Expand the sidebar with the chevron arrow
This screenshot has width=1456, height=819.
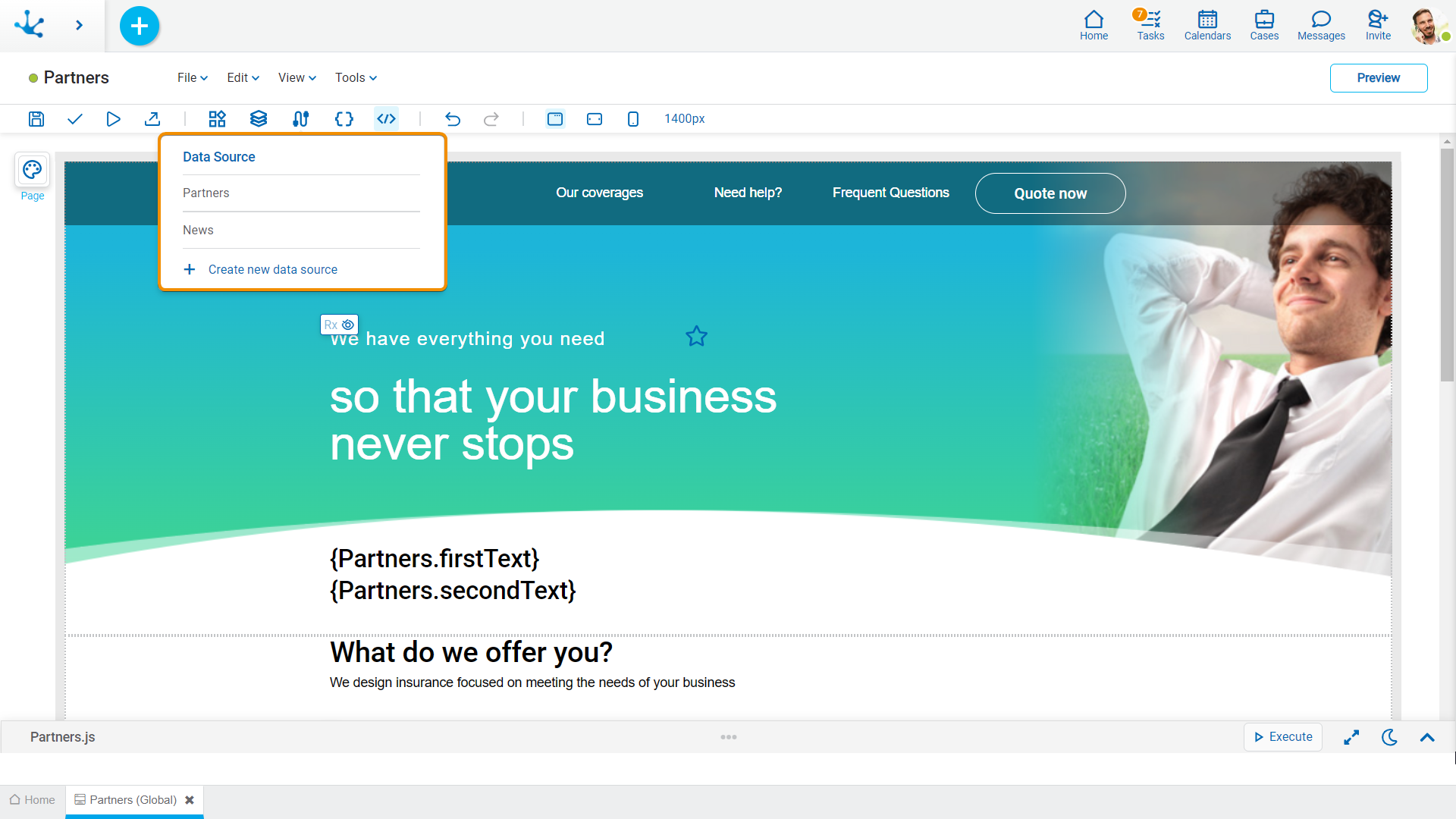79,25
